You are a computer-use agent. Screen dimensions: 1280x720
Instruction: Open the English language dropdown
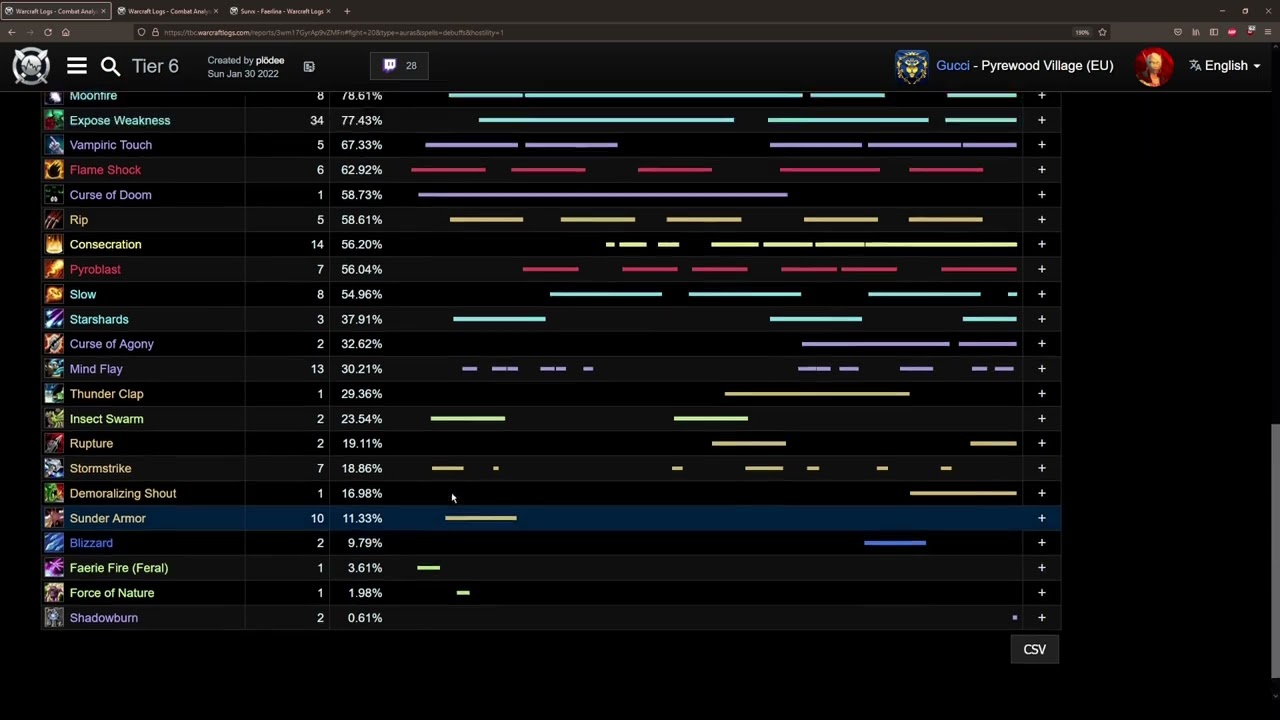tap(1225, 66)
